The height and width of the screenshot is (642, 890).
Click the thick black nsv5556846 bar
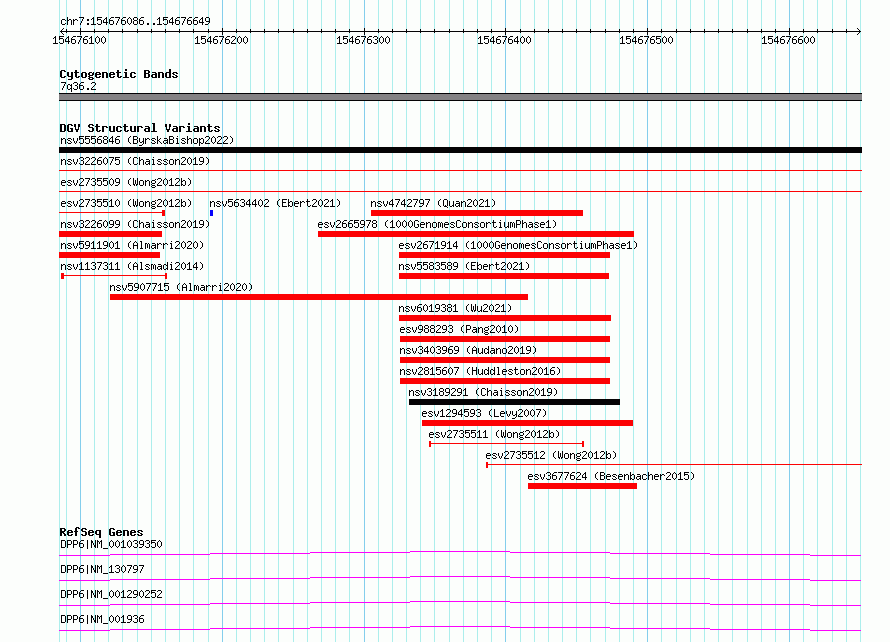coord(460,150)
